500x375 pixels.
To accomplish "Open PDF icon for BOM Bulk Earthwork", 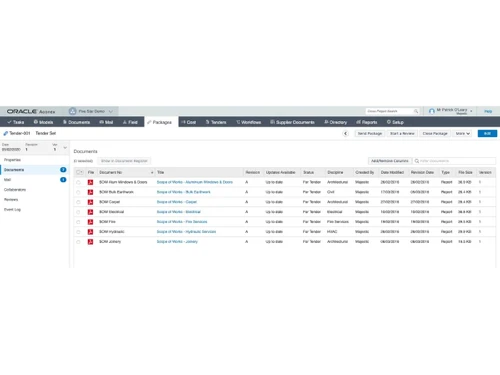I will 90,192.
